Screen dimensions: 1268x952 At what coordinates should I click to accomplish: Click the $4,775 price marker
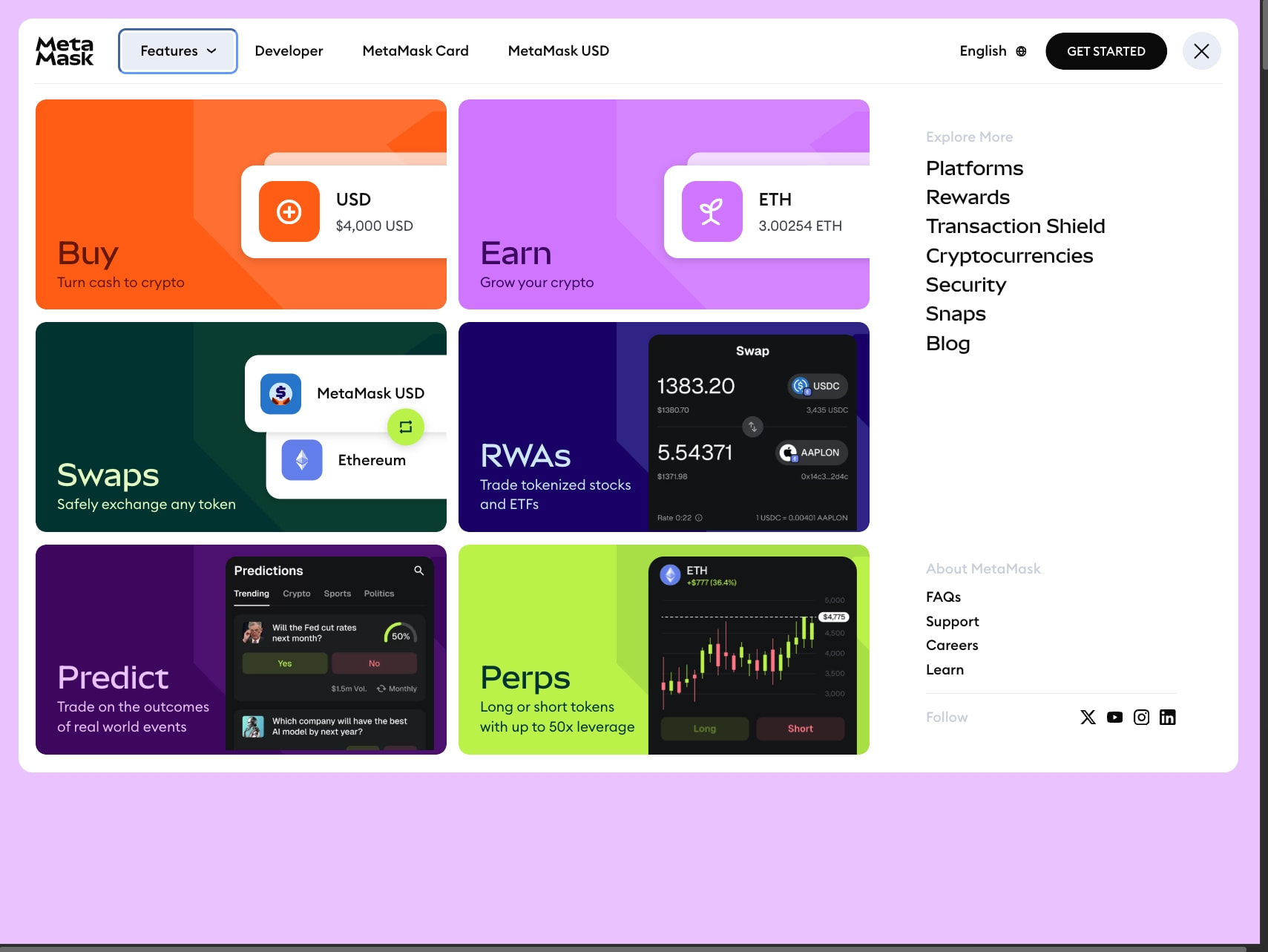pos(834,617)
